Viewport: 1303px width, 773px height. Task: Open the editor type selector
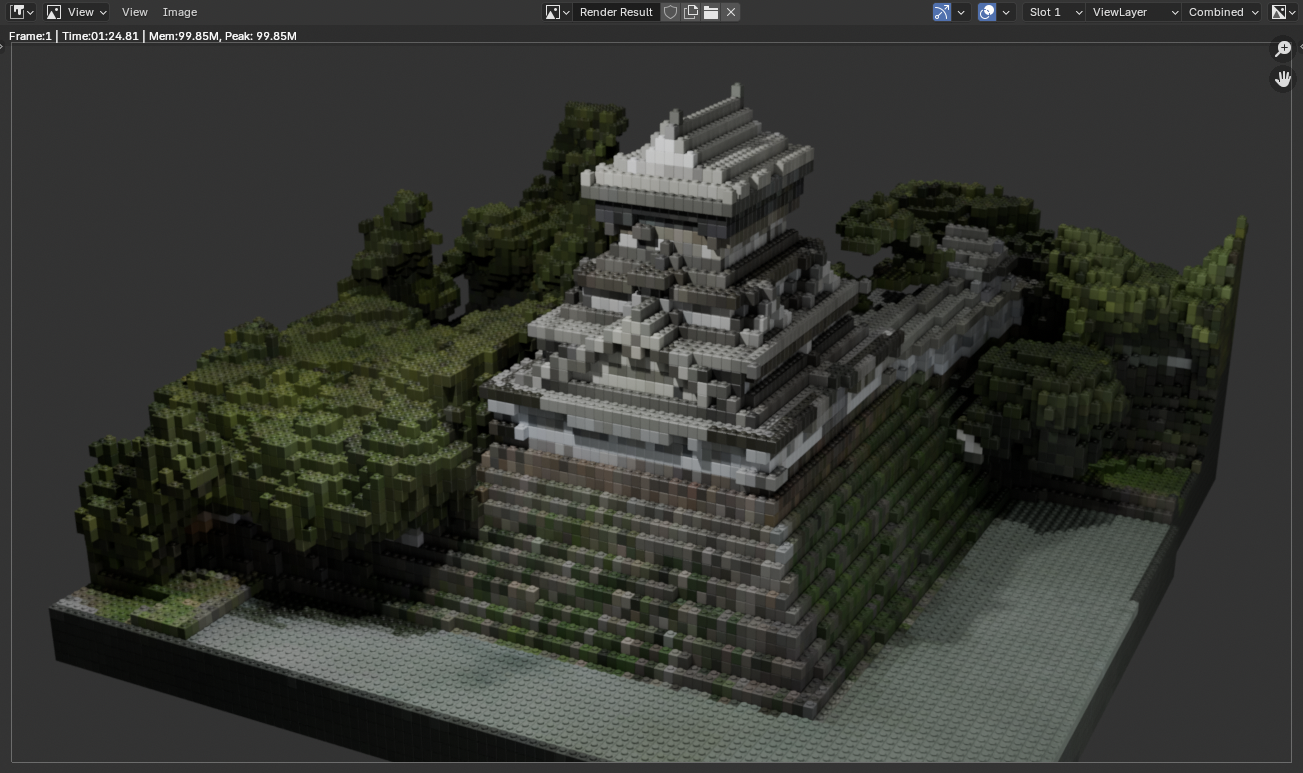[x=21, y=12]
